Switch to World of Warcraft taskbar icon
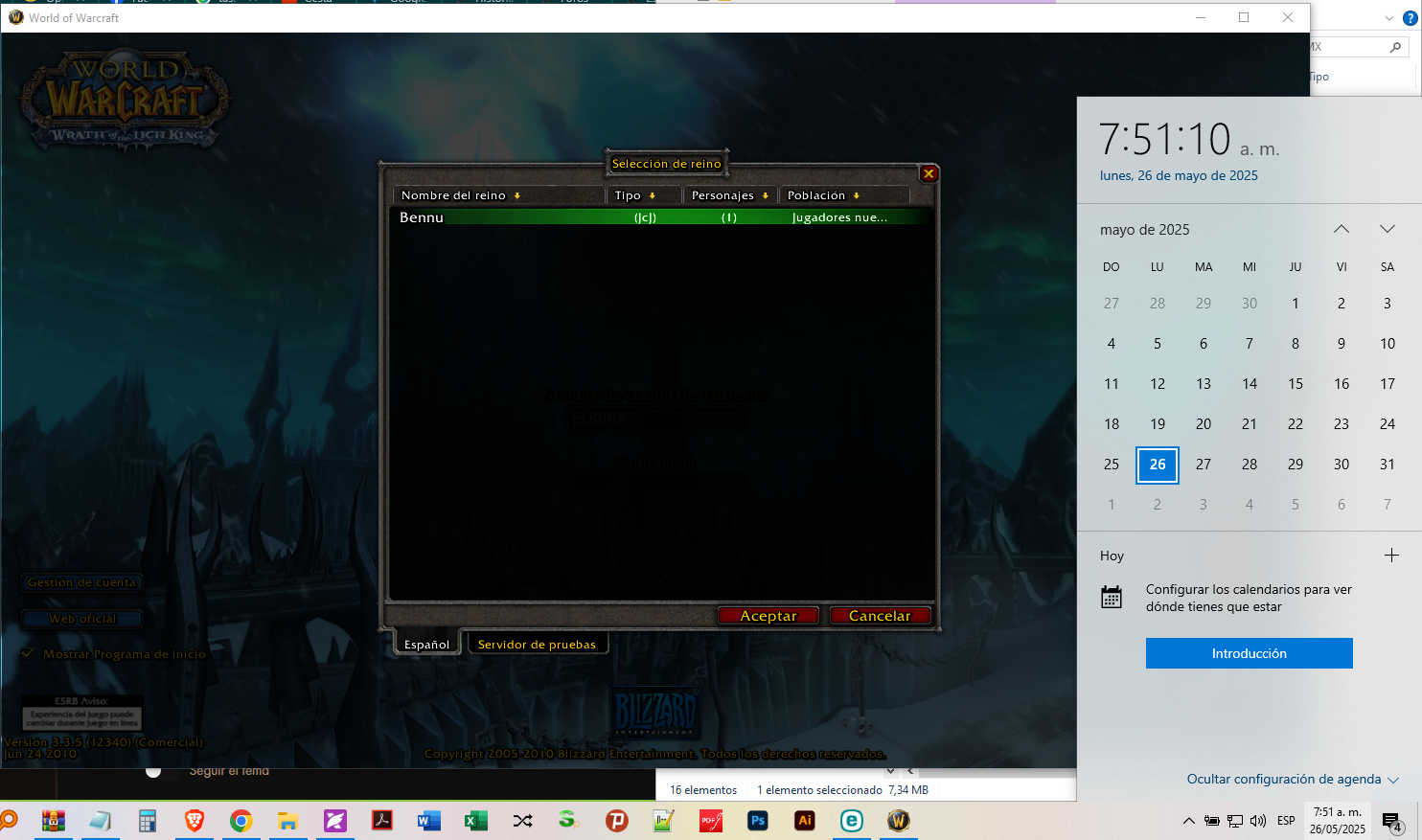Viewport: 1422px width, 840px height. pyautogui.click(x=898, y=821)
